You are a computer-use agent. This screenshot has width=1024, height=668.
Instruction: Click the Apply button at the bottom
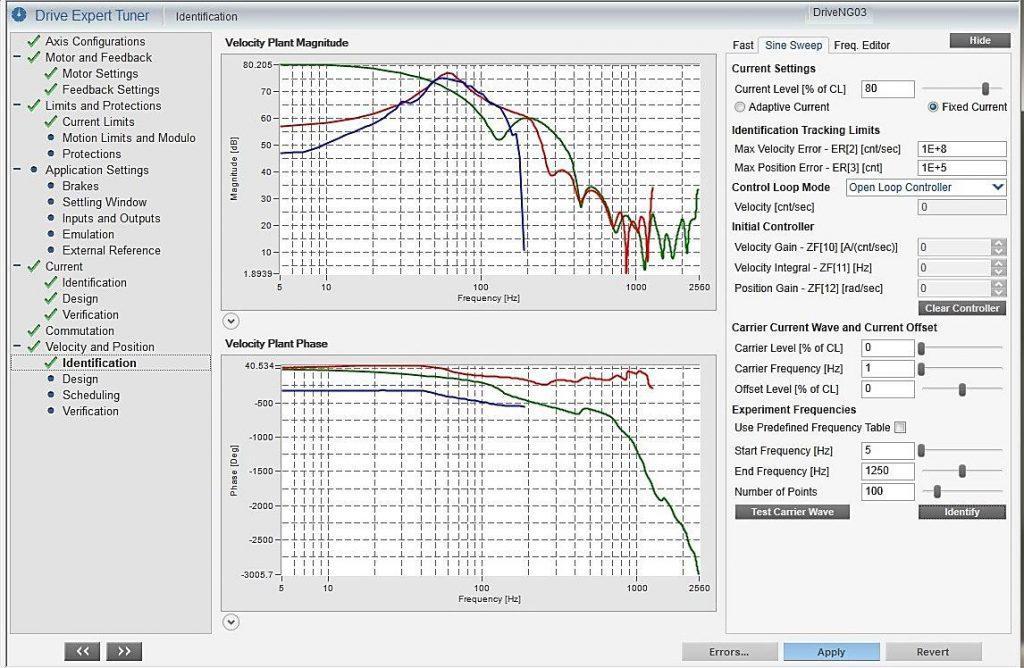(x=831, y=651)
